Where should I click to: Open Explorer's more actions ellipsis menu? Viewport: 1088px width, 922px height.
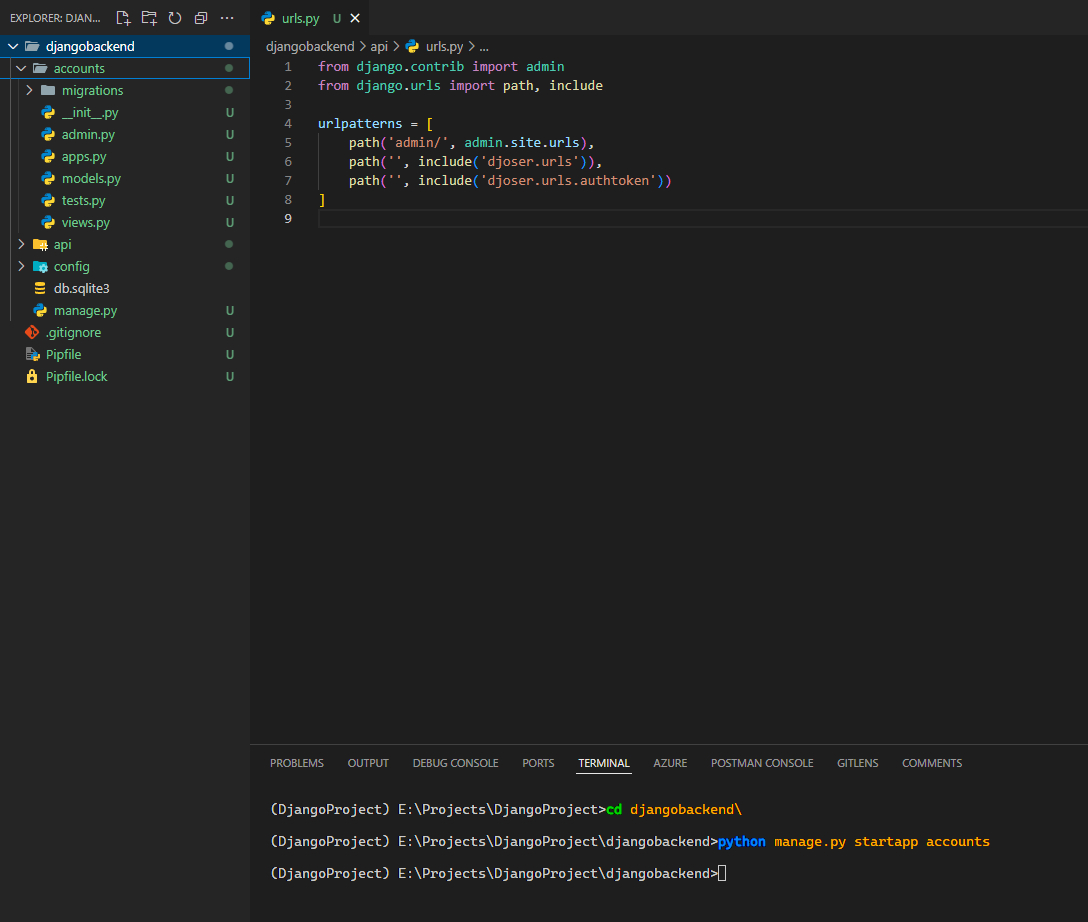tap(227, 18)
